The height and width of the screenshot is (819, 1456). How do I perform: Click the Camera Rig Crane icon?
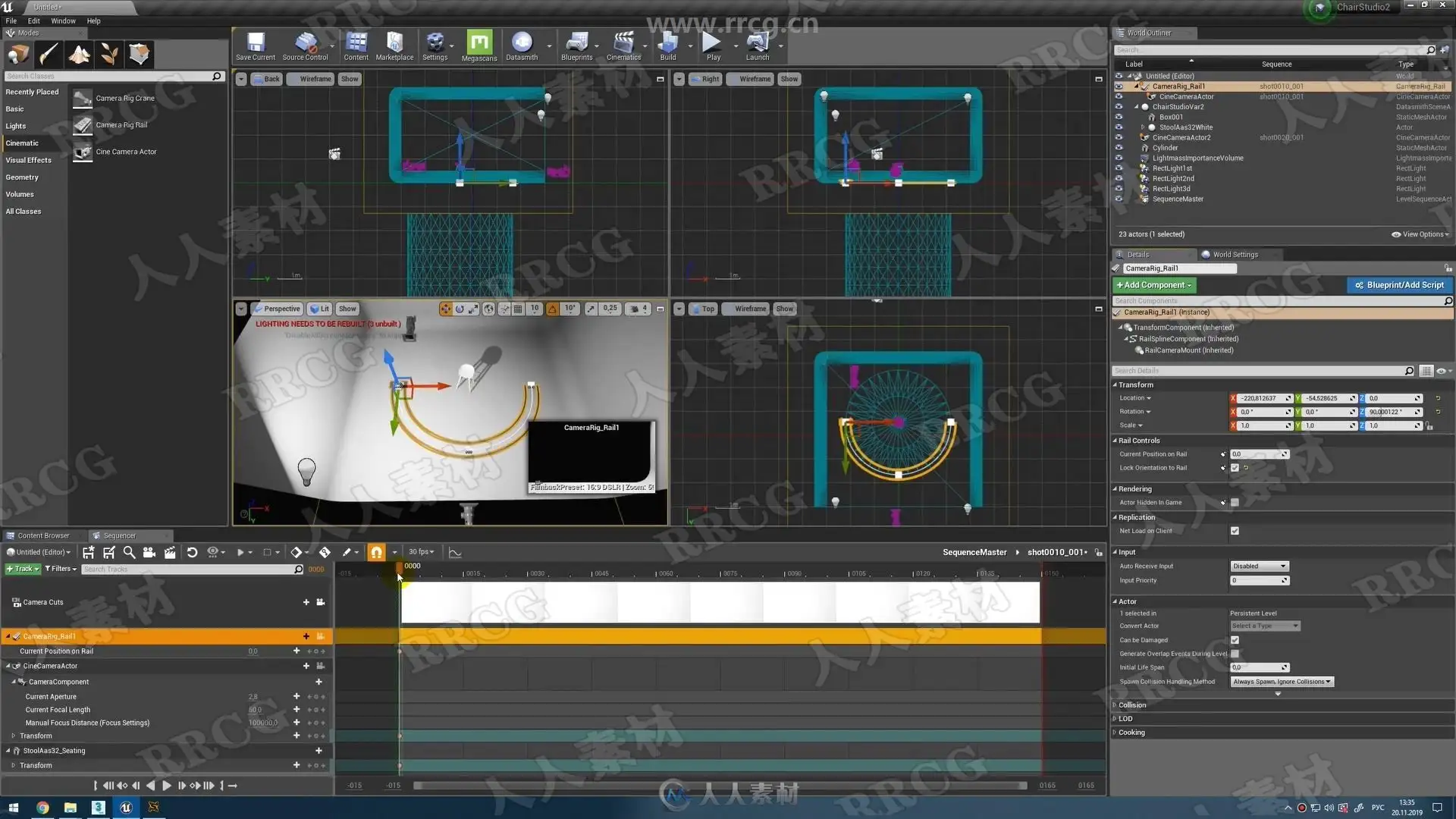point(83,99)
